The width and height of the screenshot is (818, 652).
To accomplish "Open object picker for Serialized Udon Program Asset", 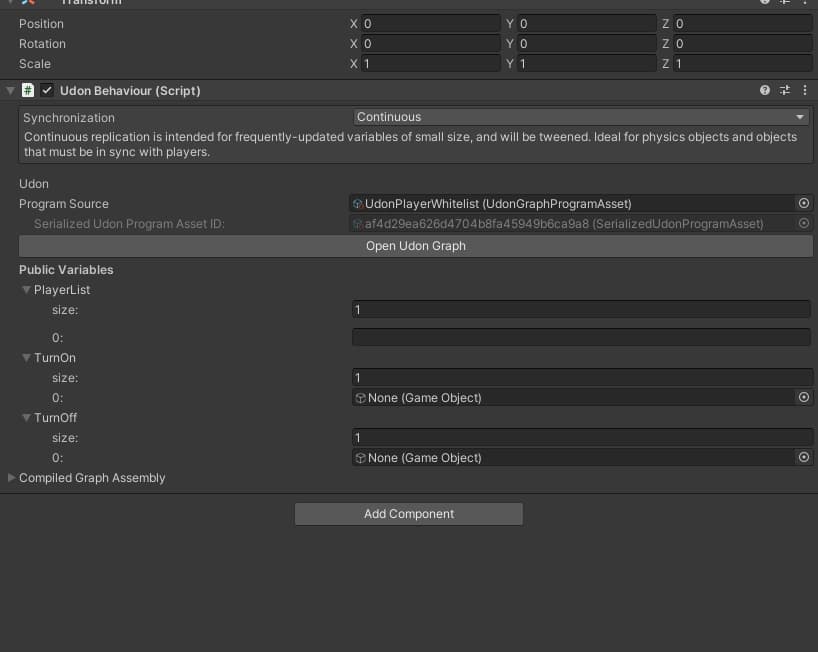I will click(x=804, y=223).
